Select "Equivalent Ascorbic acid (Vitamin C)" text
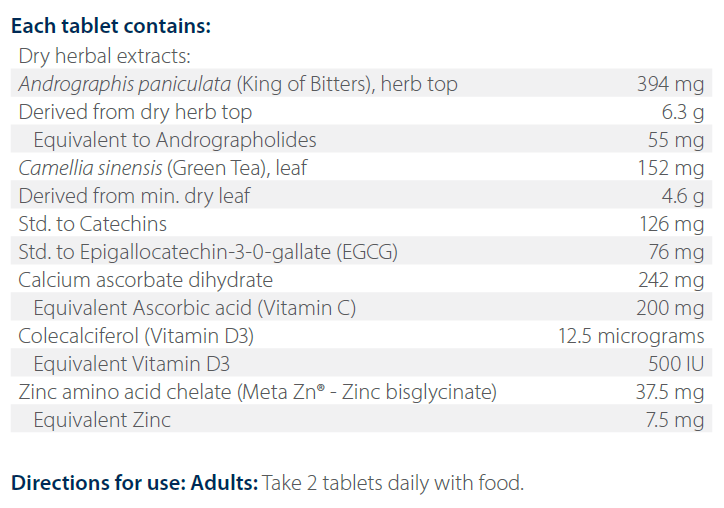This screenshot has height=508, width=724. pyautogui.click(x=194, y=308)
